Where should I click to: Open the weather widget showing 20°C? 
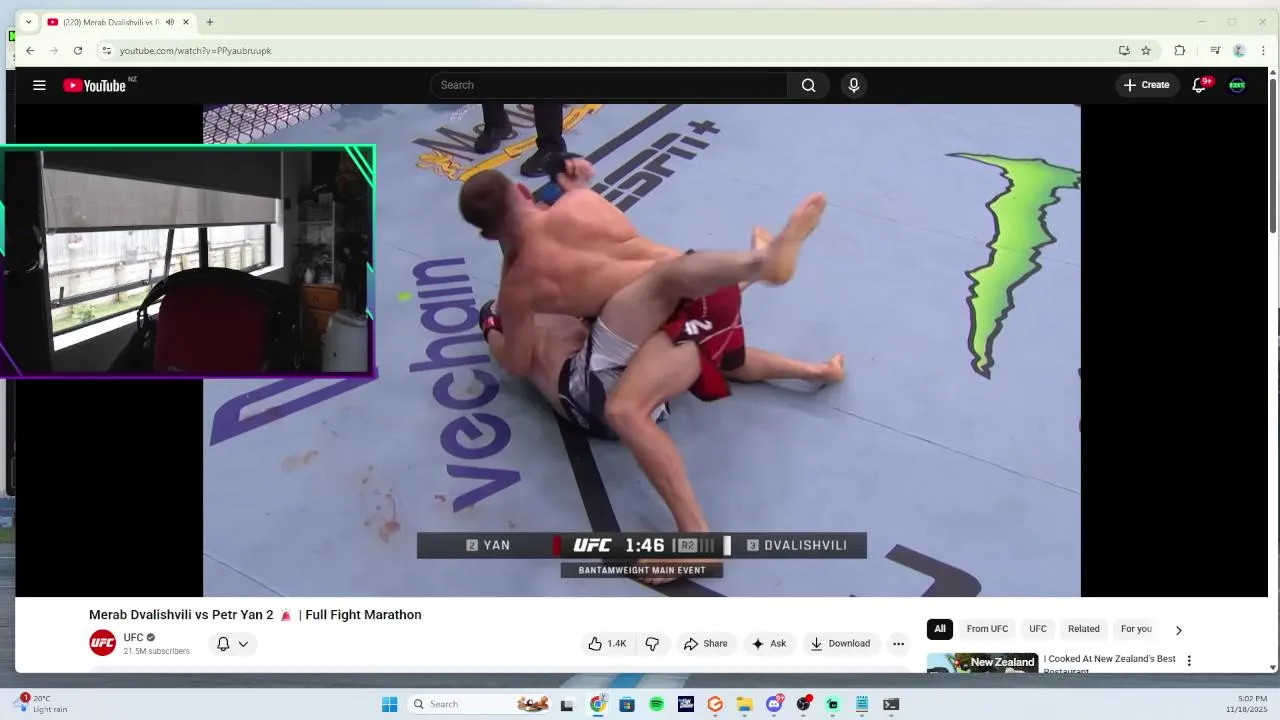[40, 704]
